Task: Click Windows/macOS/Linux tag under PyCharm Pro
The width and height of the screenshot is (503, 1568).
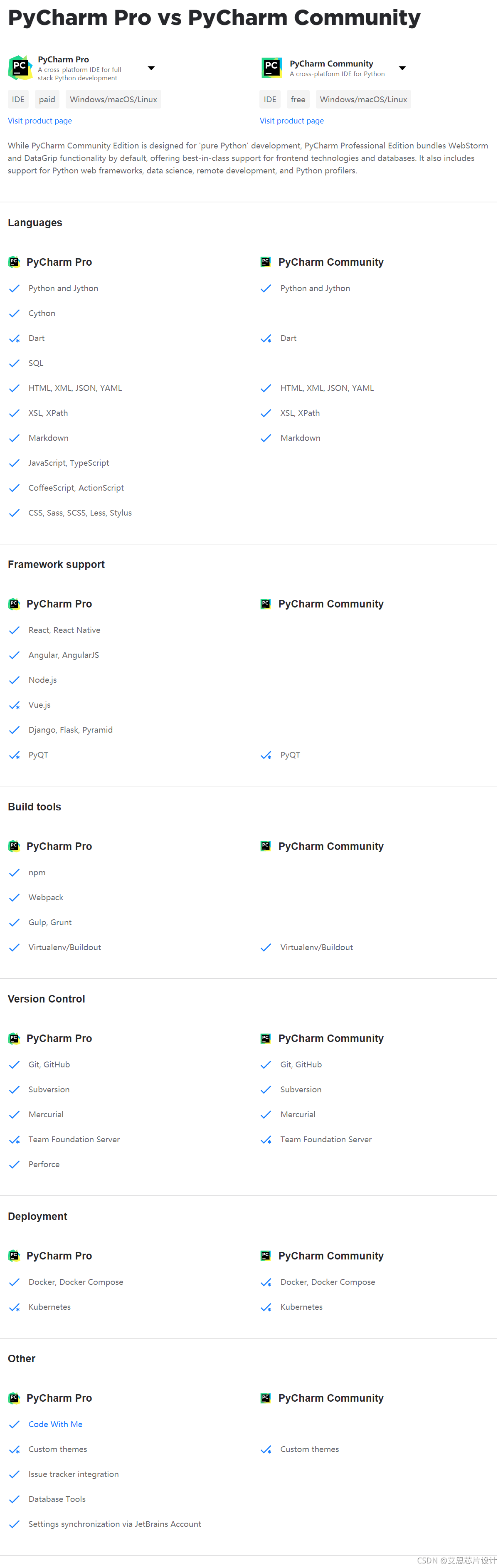Action: point(113,100)
